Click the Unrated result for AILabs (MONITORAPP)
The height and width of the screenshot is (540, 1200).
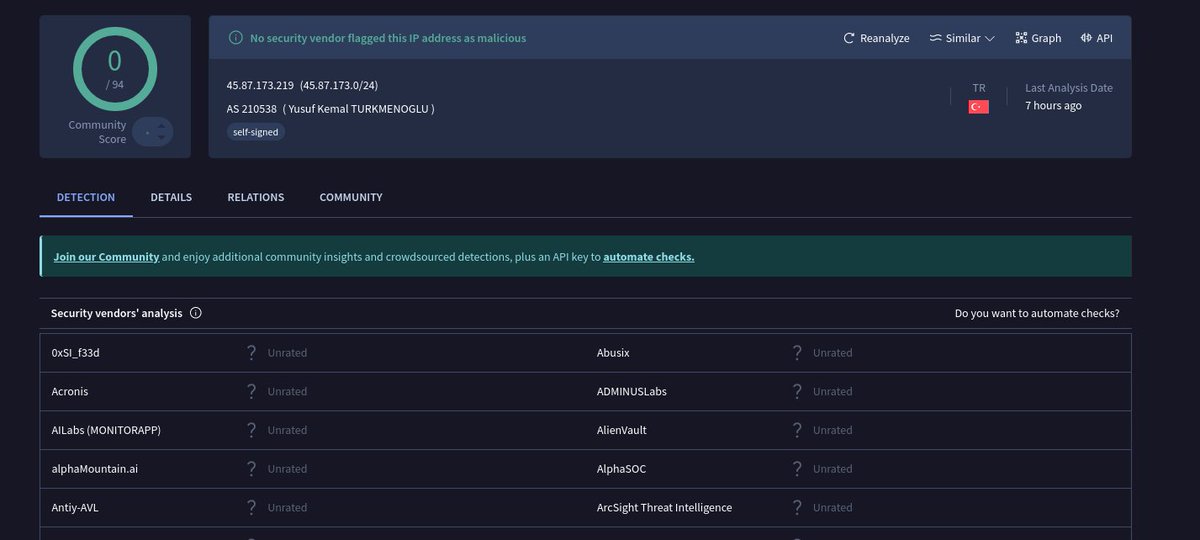(287, 430)
